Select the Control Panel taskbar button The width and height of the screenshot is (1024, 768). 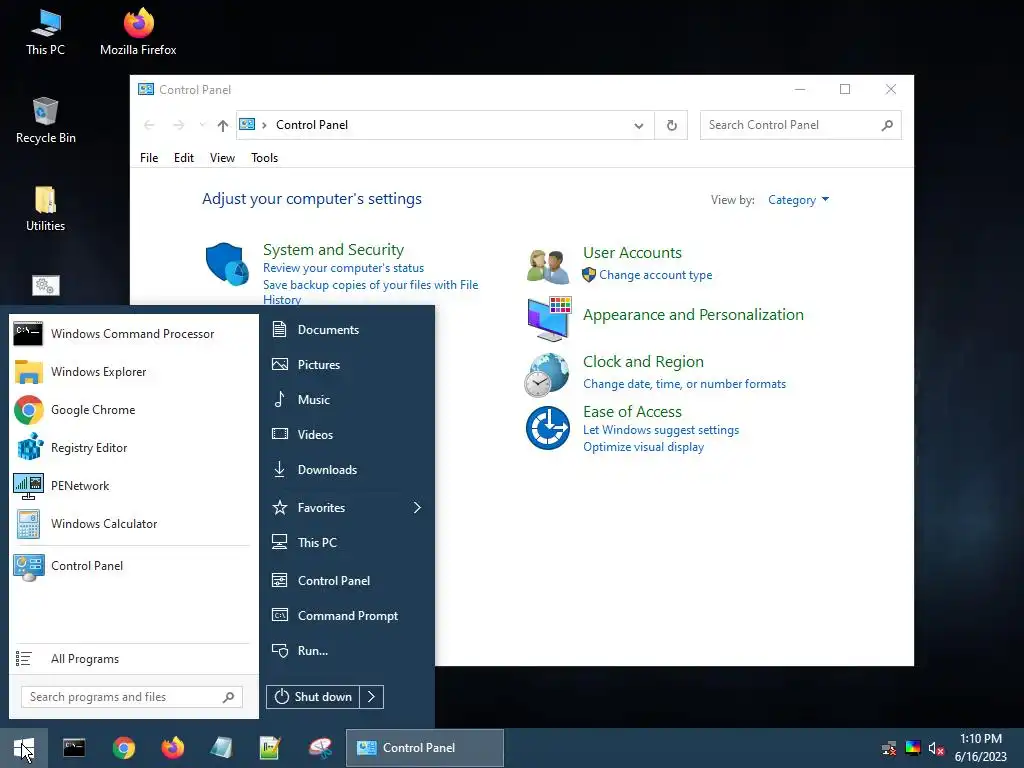424,748
